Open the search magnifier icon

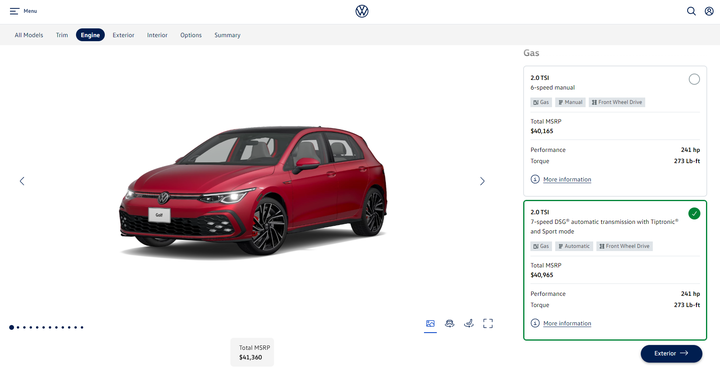pyautogui.click(x=691, y=11)
